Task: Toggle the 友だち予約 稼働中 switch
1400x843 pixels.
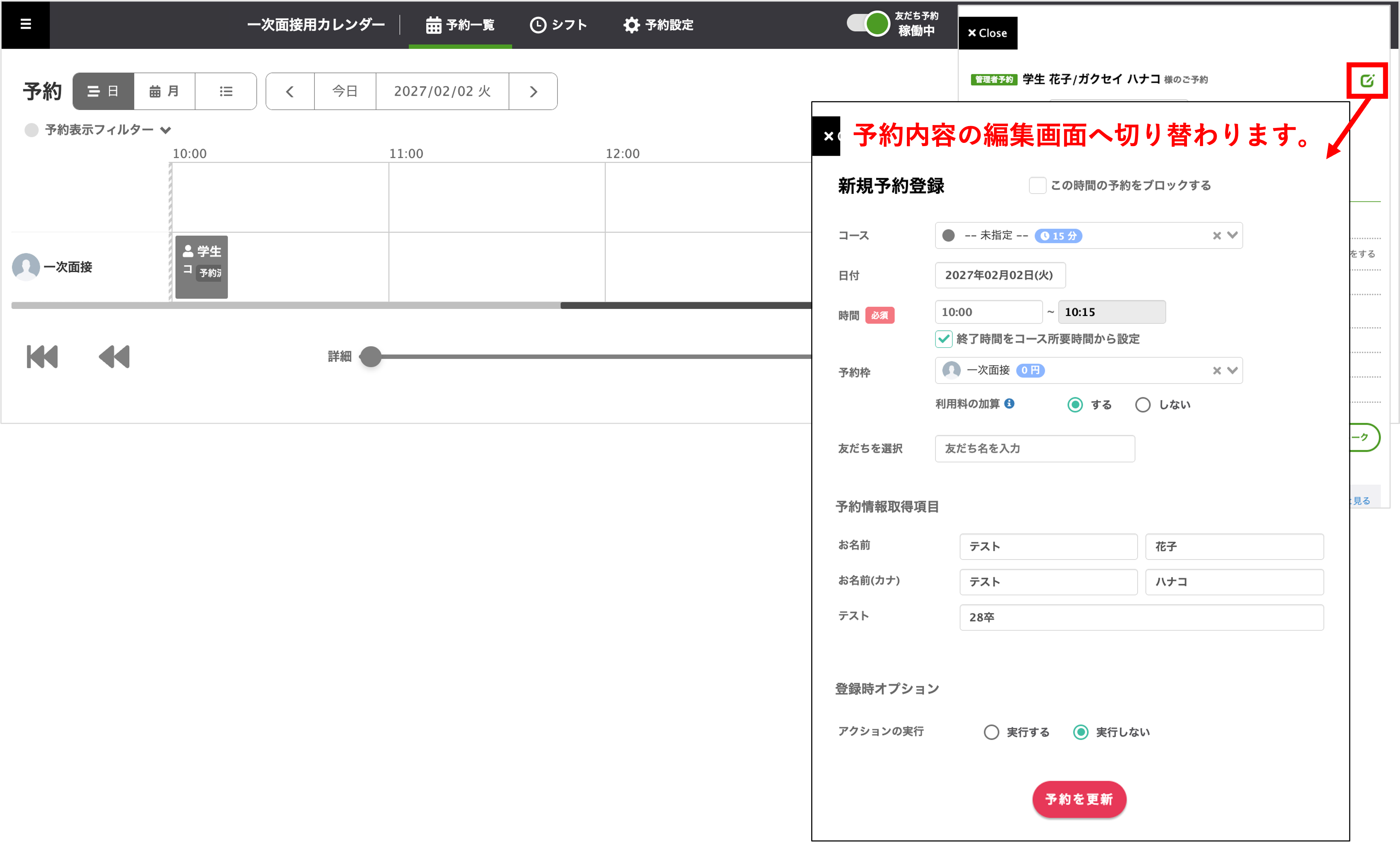Action: pos(868,24)
